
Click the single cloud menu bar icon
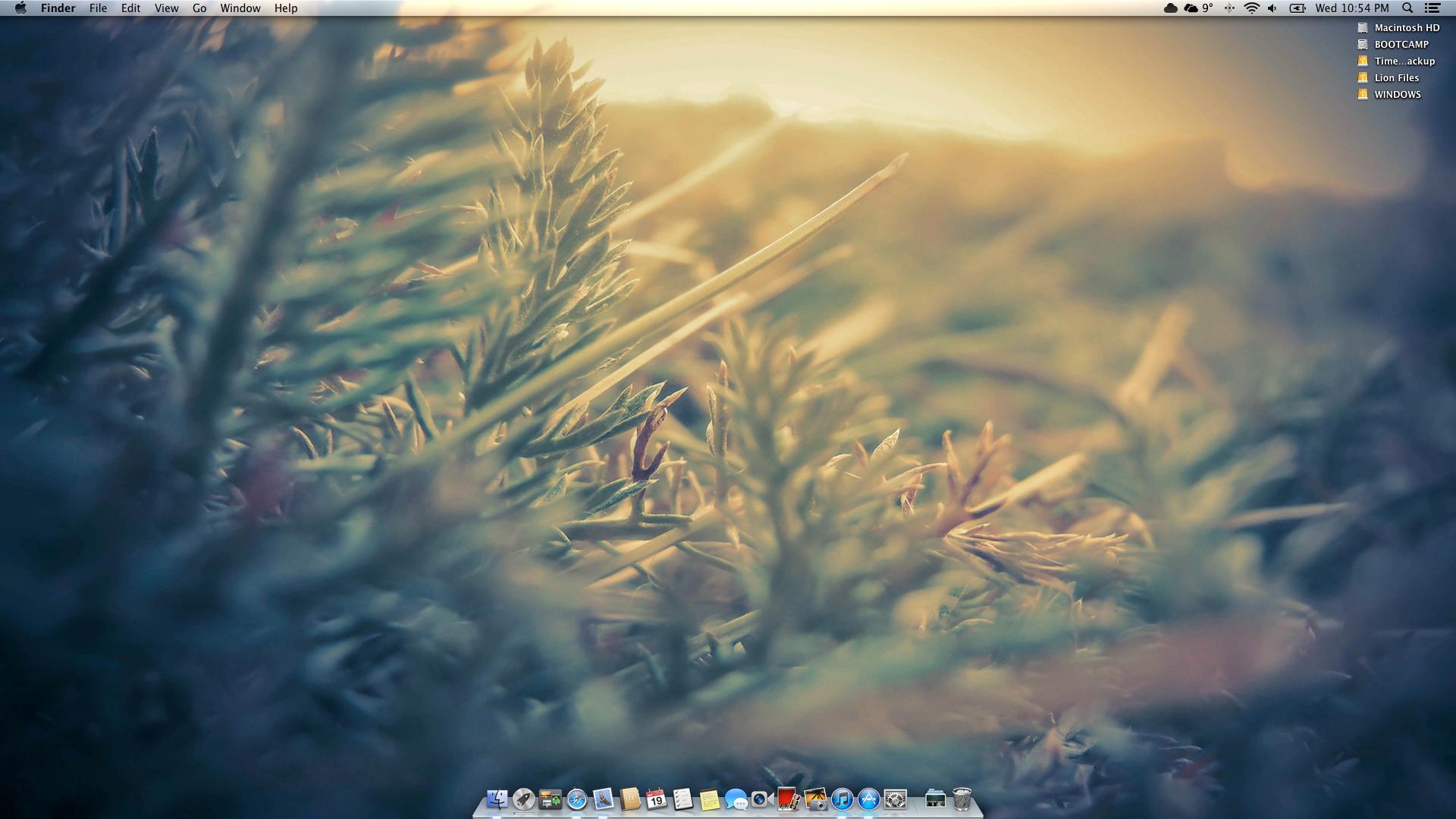coord(1170,8)
